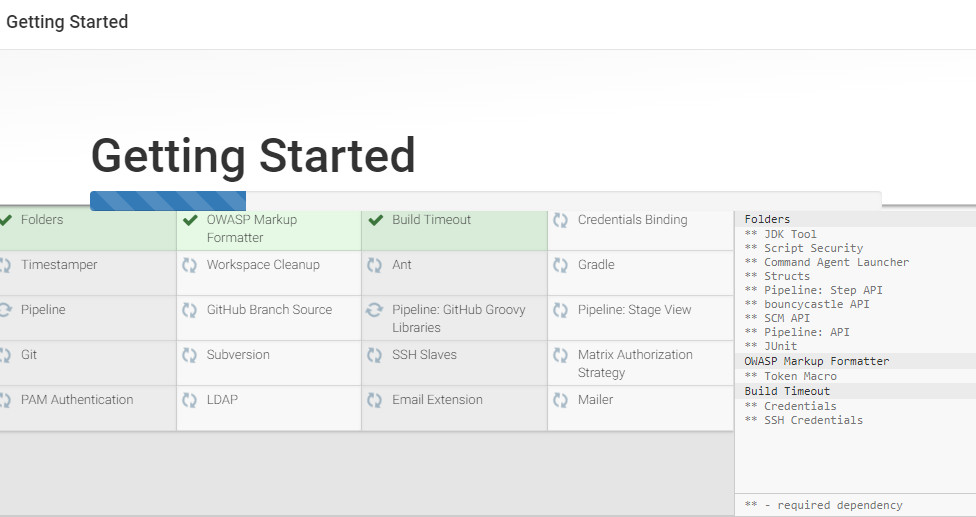This screenshot has width=976, height=517.
Task: Click the checkmark icon beside Build Timeout
Action: pyautogui.click(x=375, y=220)
